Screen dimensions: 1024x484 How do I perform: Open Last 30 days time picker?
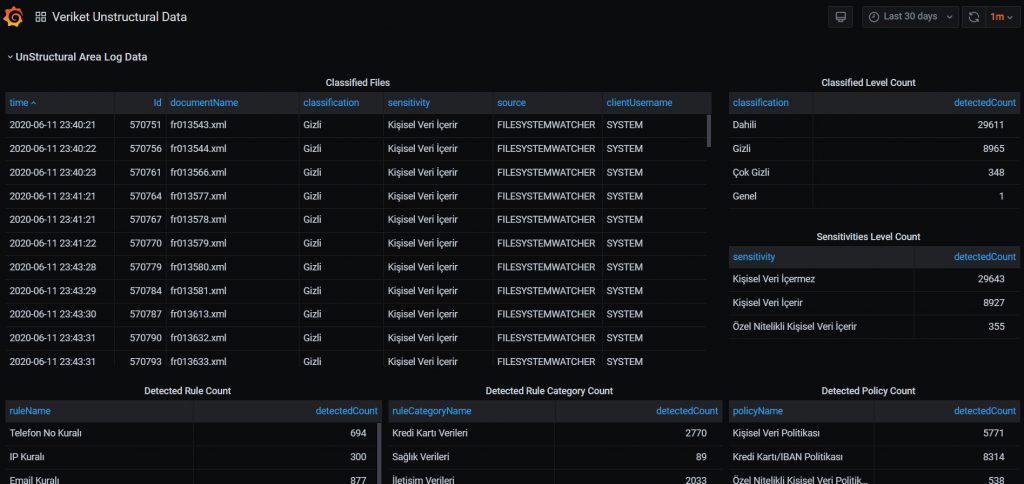click(910, 17)
